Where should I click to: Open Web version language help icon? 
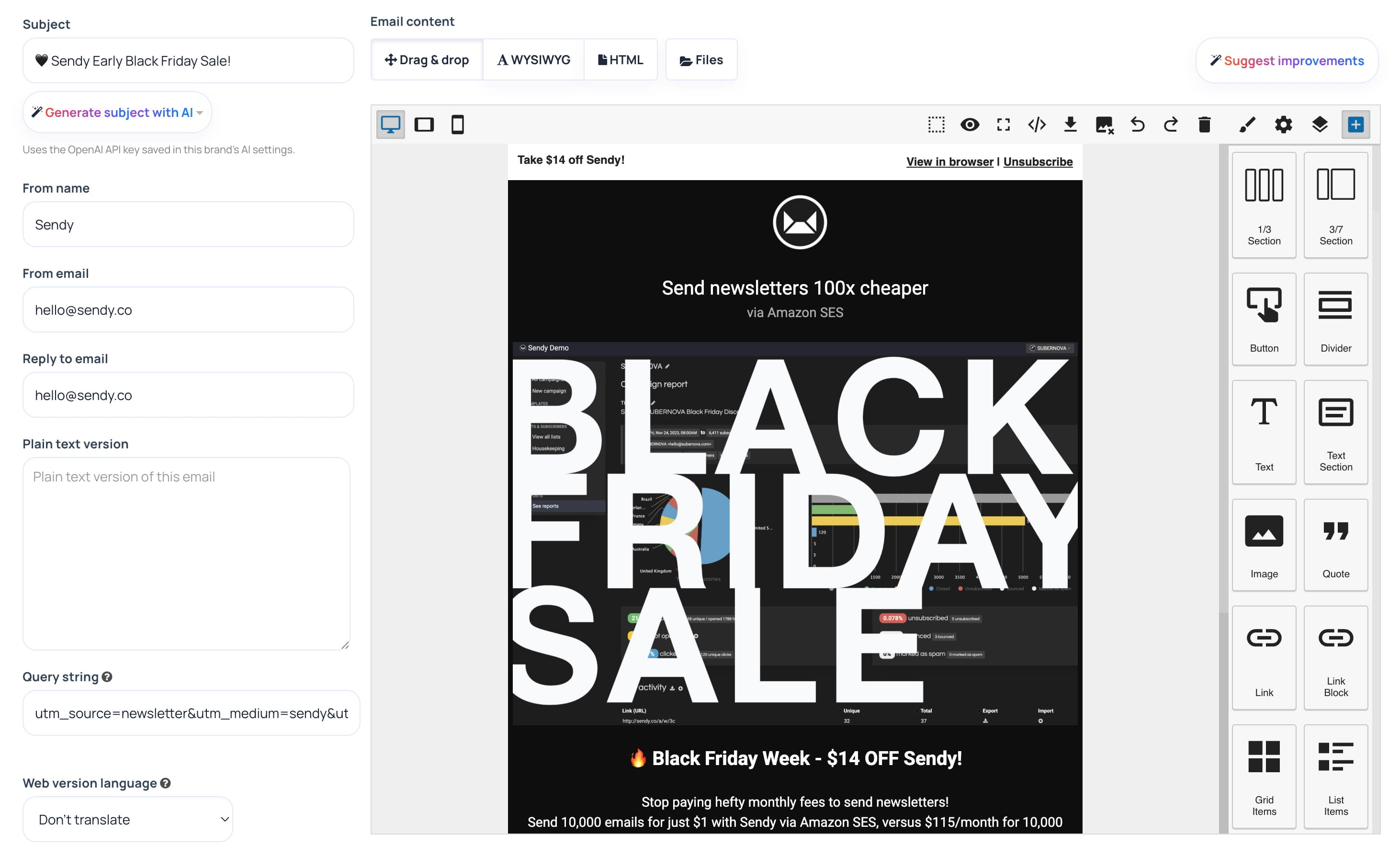pyautogui.click(x=165, y=783)
